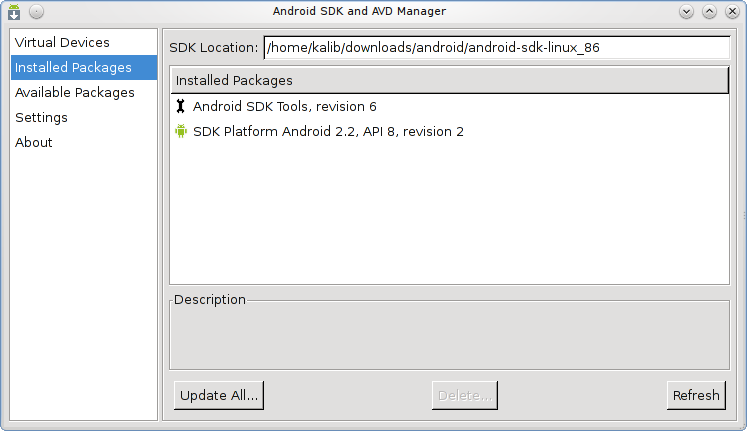Click the green Android robot platform icon
This screenshot has width=747, height=431.
tap(180, 131)
